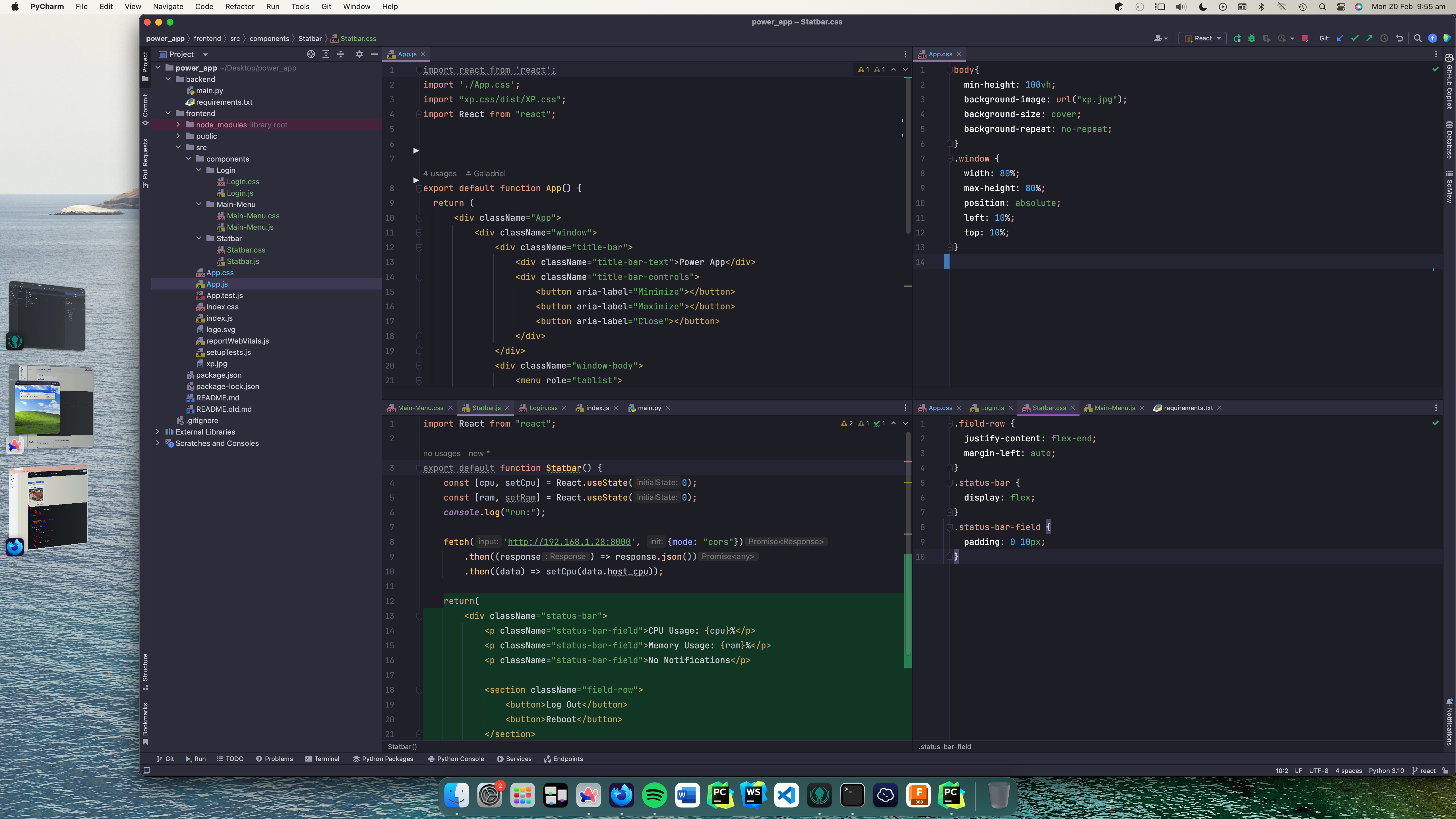Select the src breadcrumb in navigation bar
1456x819 pixels.
pyautogui.click(x=235, y=38)
